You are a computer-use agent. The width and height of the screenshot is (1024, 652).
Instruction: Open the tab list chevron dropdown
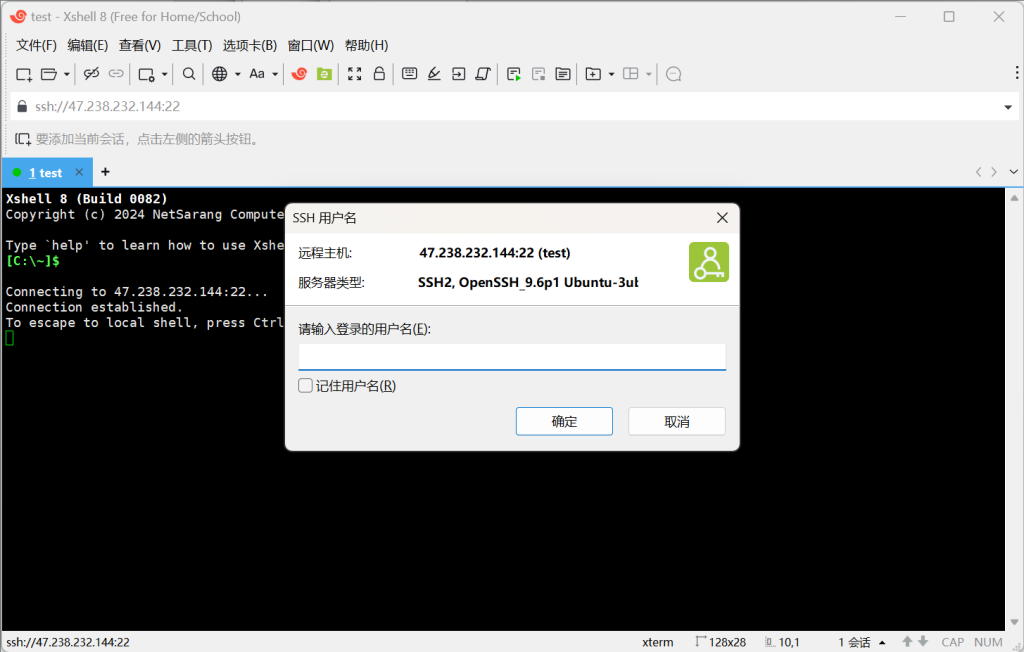pos(1014,172)
